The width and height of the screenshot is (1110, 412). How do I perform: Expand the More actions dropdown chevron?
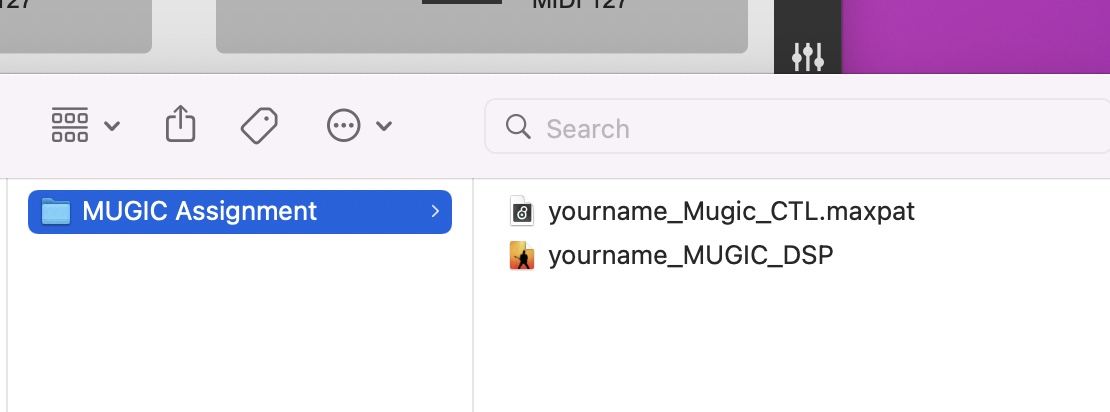coord(384,126)
